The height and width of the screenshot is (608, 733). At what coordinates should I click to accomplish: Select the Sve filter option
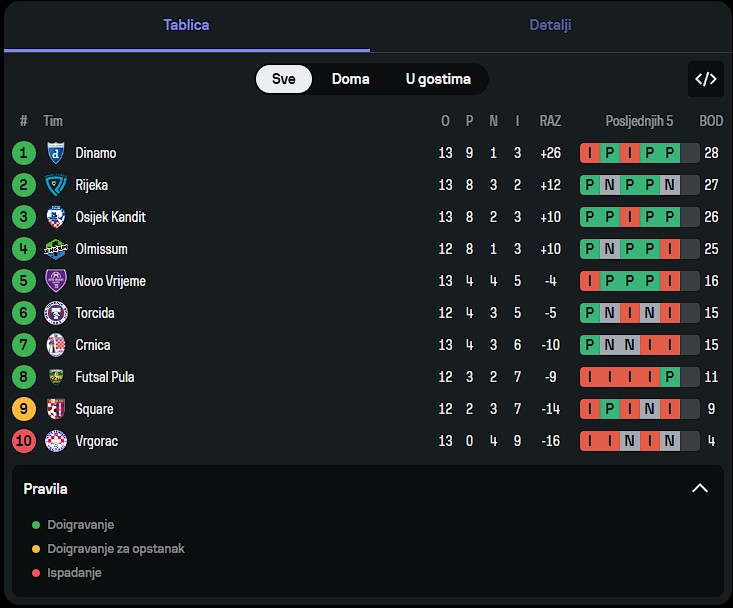284,79
